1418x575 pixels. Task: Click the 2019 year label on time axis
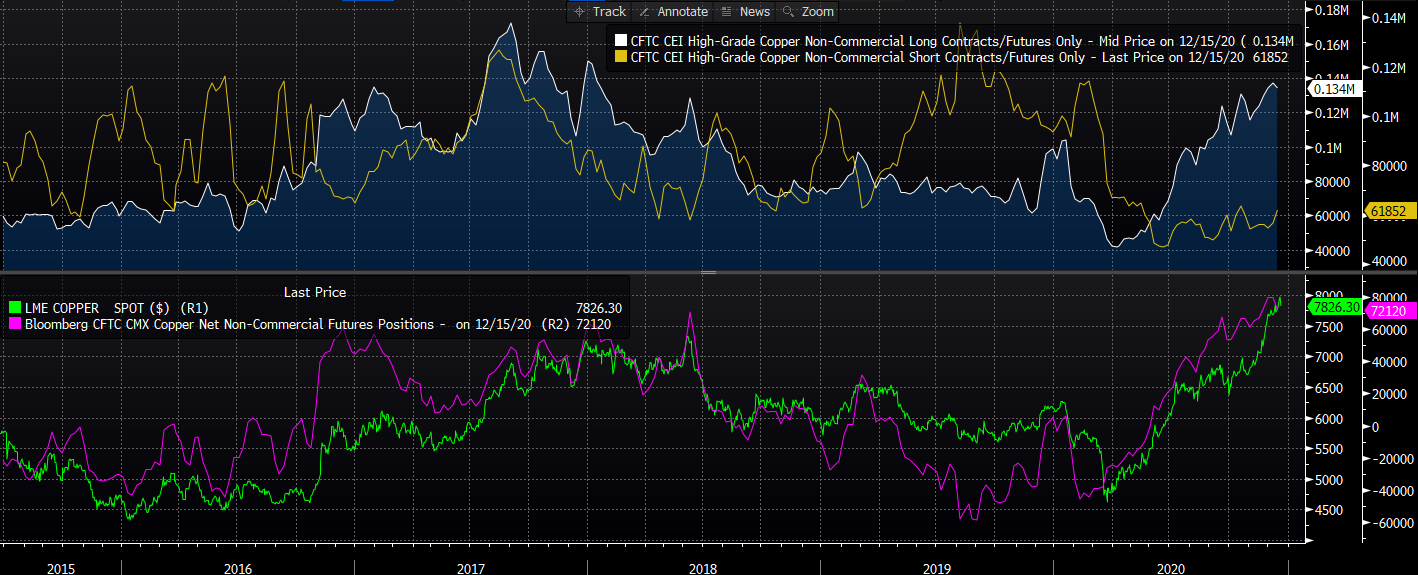tap(937, 567)
